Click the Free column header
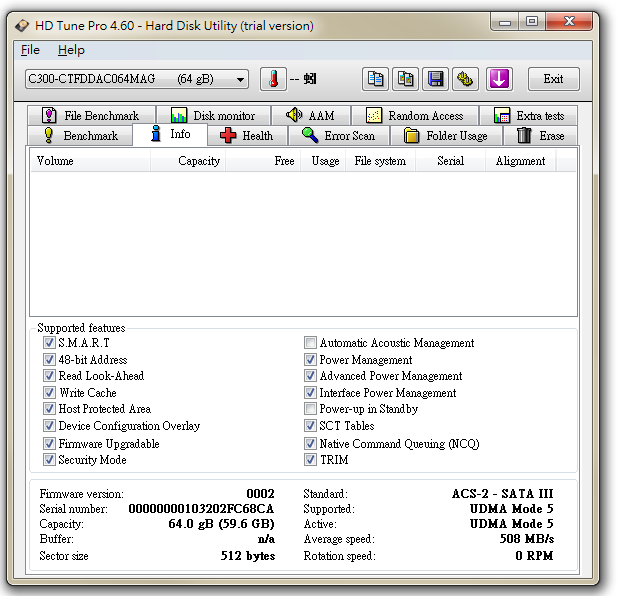Screen dimensions: 619x596 coord(263,161)
